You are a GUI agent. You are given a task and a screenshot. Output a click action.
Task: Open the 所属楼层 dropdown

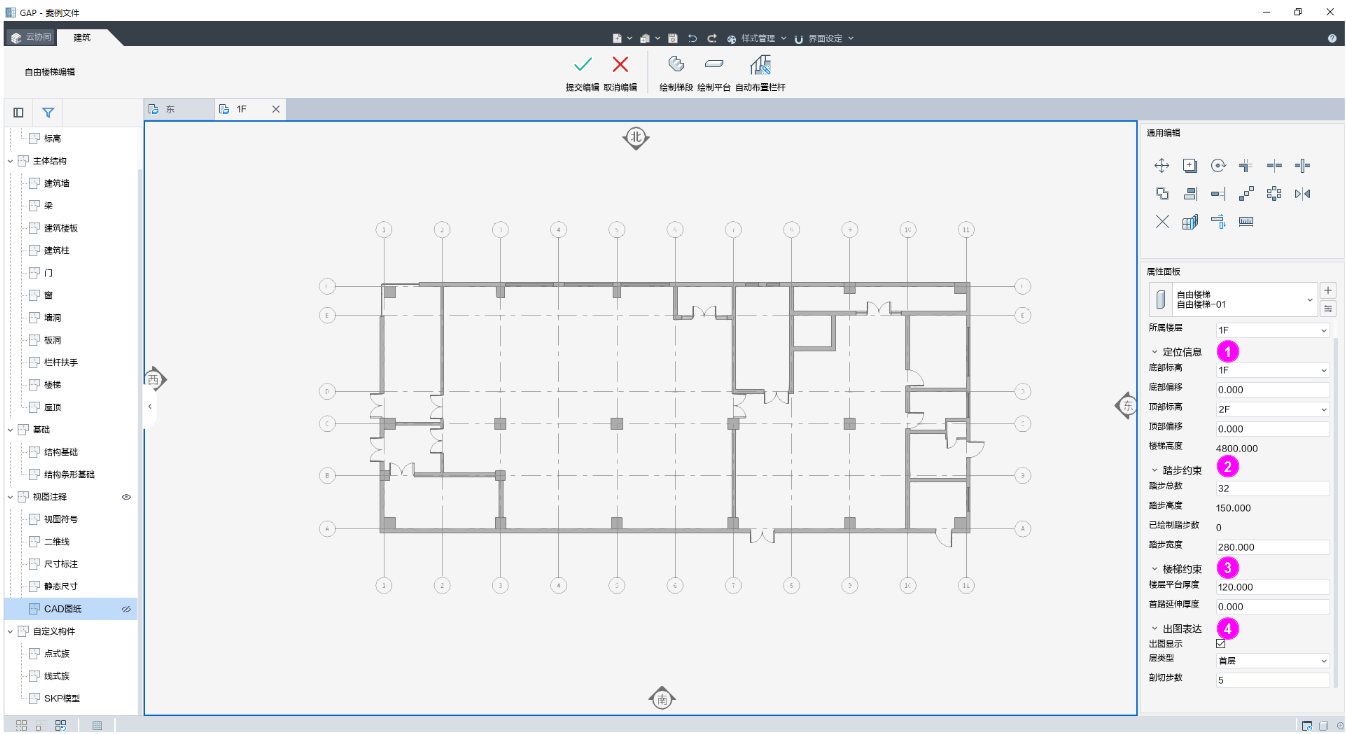tap(1272, 330)
